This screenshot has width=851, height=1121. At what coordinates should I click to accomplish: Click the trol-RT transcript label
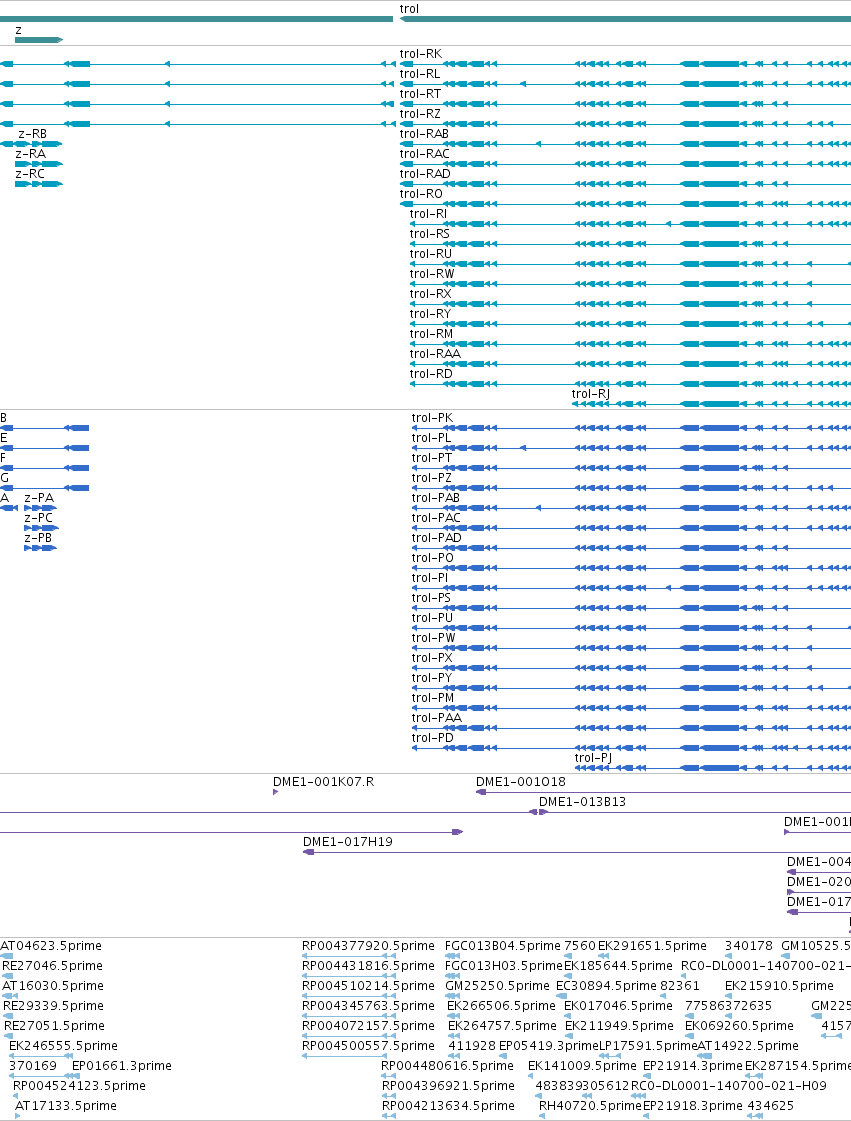tap(420, 94)
